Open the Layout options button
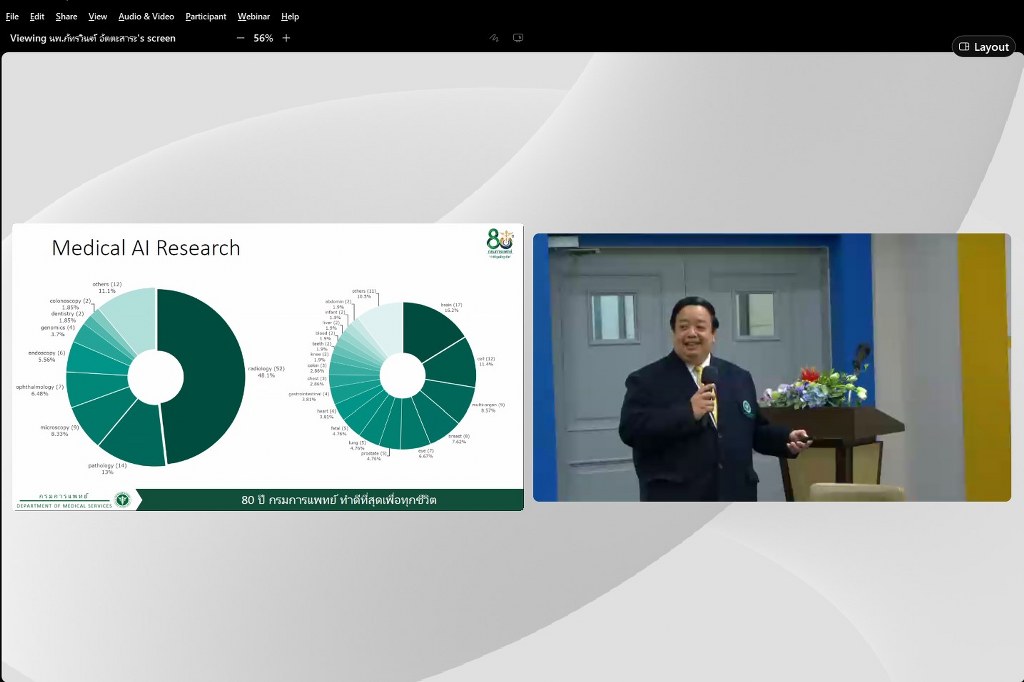The width and height of the screenshot is (1024, 682). 984,47
